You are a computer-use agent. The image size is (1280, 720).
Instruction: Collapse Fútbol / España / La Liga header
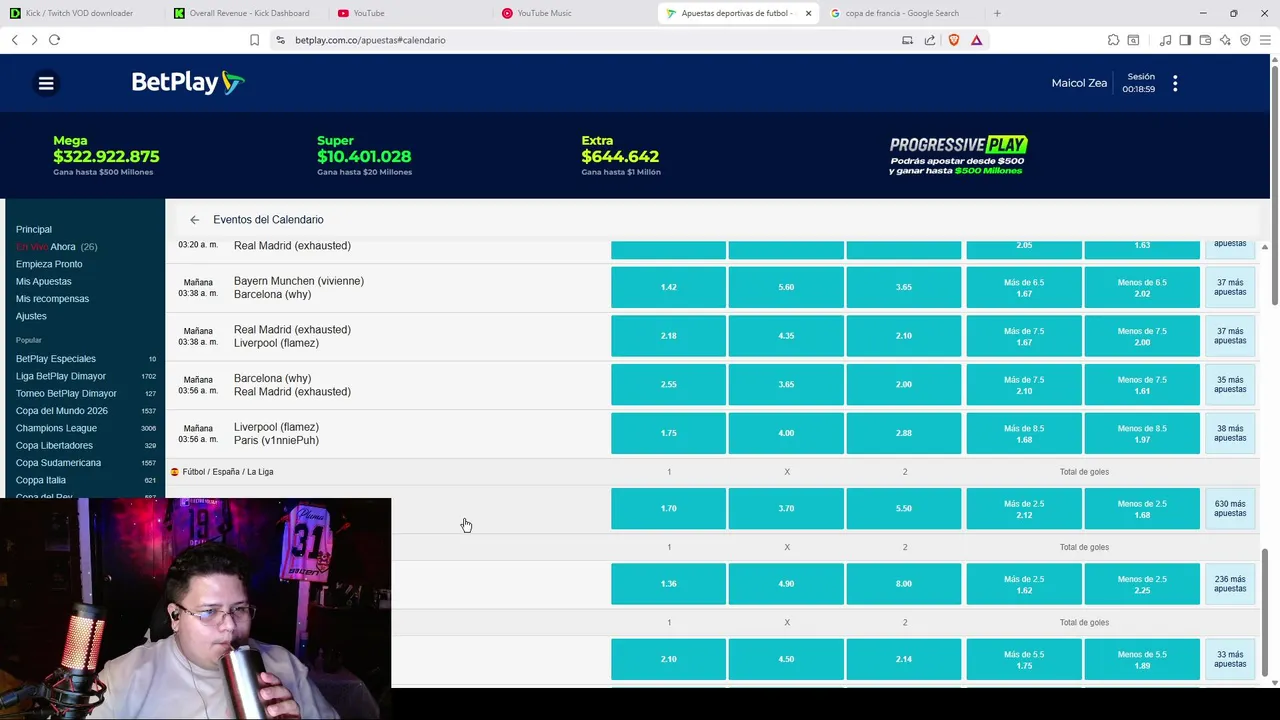(228, 472)
